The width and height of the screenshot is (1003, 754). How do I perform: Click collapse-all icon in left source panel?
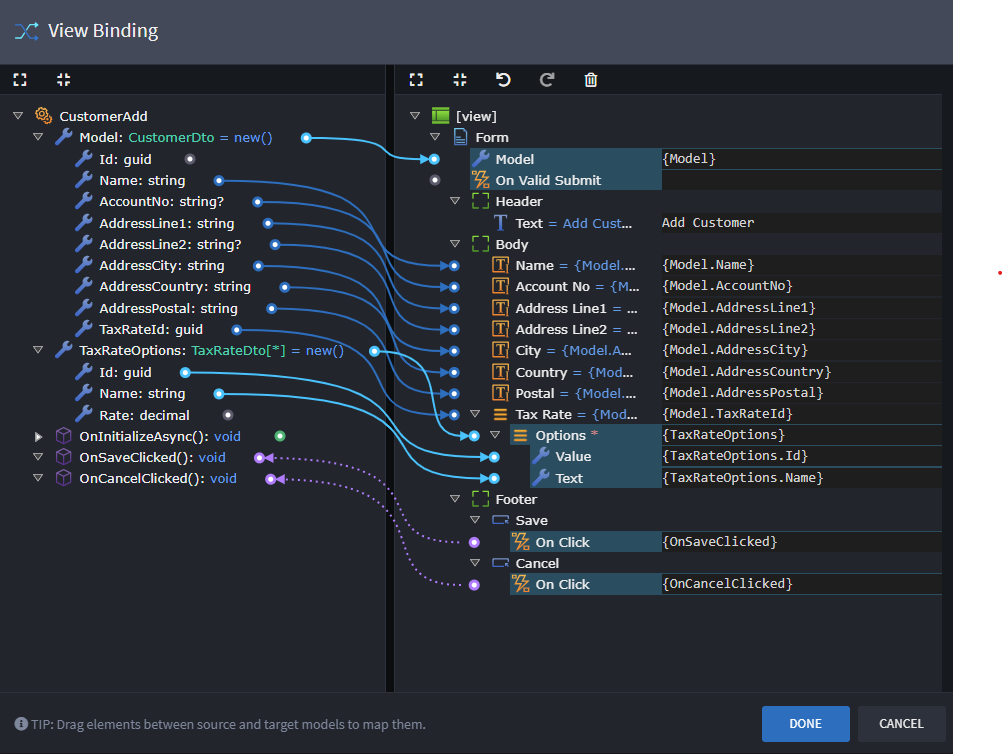point(63,80)
